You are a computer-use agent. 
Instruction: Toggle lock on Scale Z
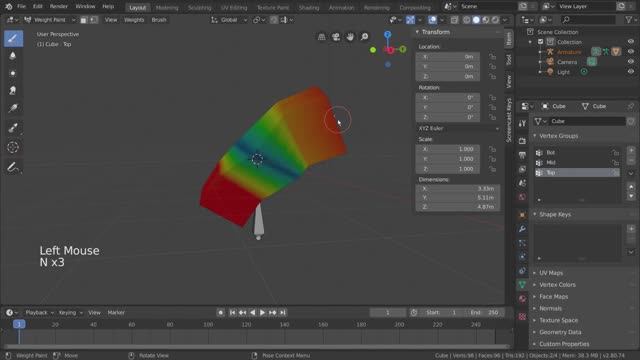[x=492, y=169]
